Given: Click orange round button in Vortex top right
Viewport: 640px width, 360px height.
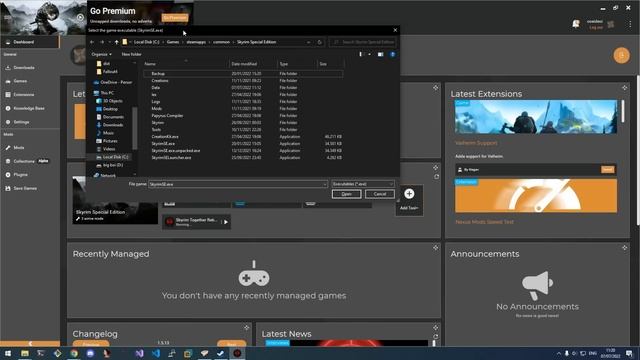Looking at the screenshot, I should 621,56.
